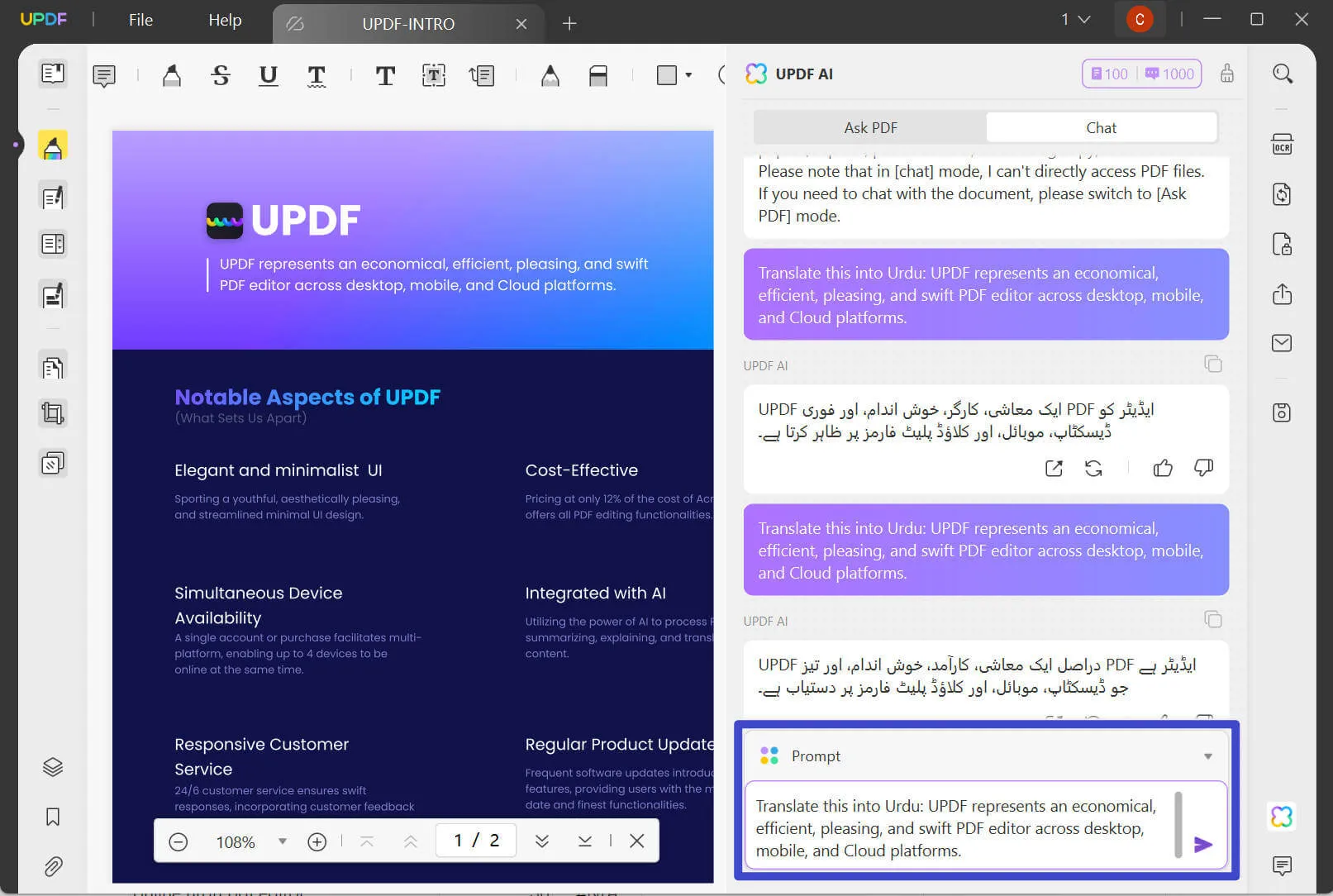1333x896 pixels.
Task: Open the Bookmarks panel icon
Action: [x=53, y=817]
